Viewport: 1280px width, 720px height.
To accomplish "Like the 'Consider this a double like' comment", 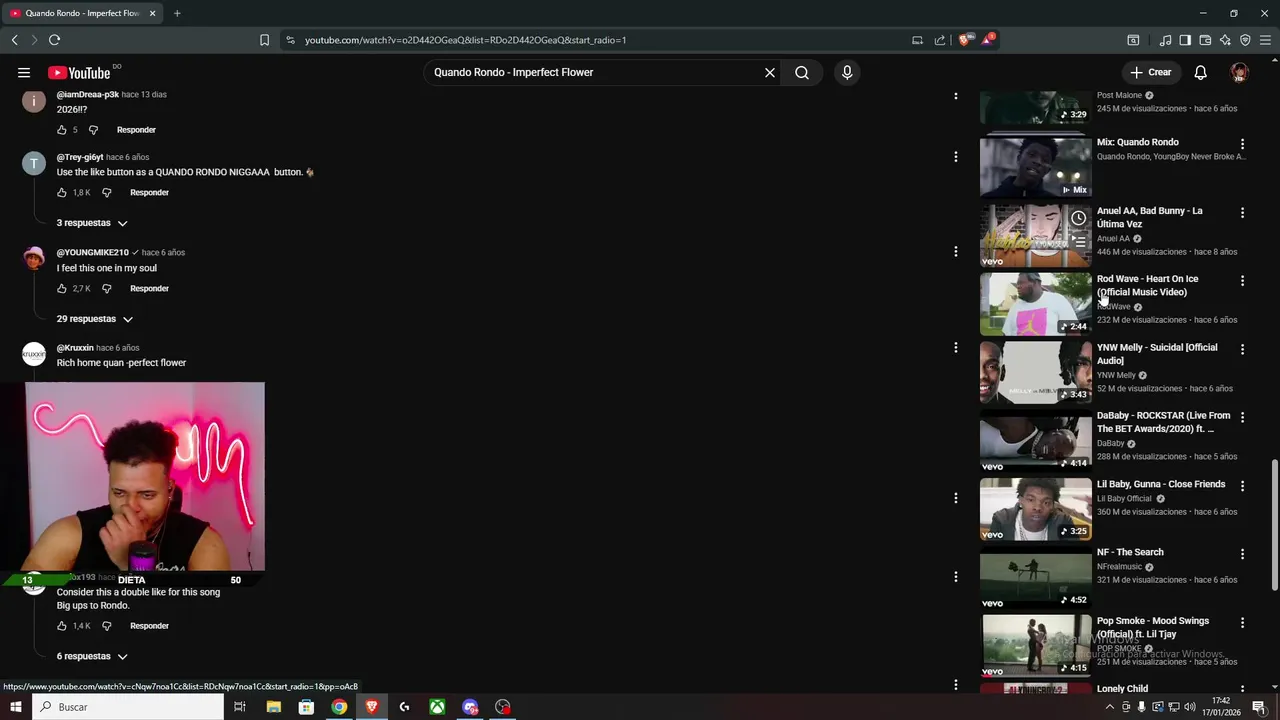I will pyautogui.click(x=62, y=626).
